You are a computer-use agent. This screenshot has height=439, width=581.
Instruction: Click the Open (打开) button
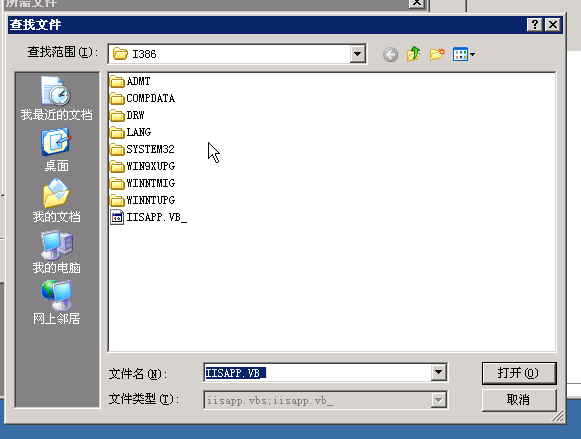point(519,373)
